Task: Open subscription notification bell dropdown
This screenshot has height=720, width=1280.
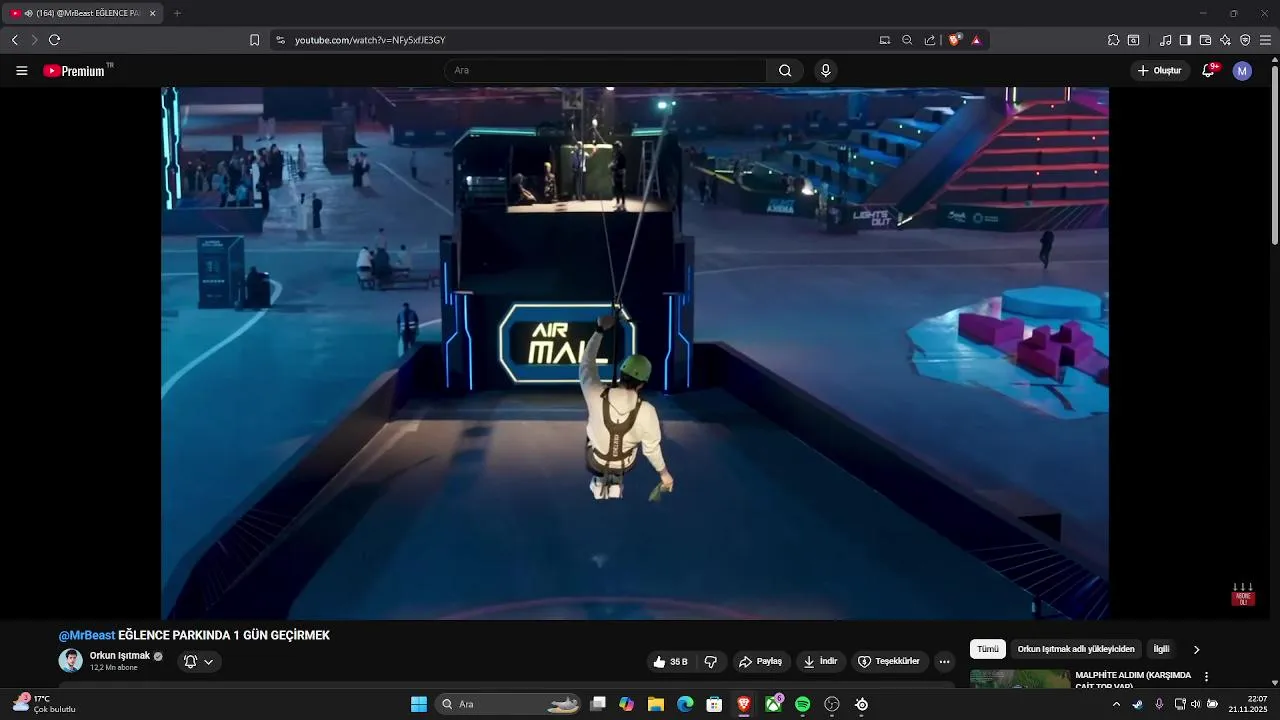Action: (x=199, y=662)
